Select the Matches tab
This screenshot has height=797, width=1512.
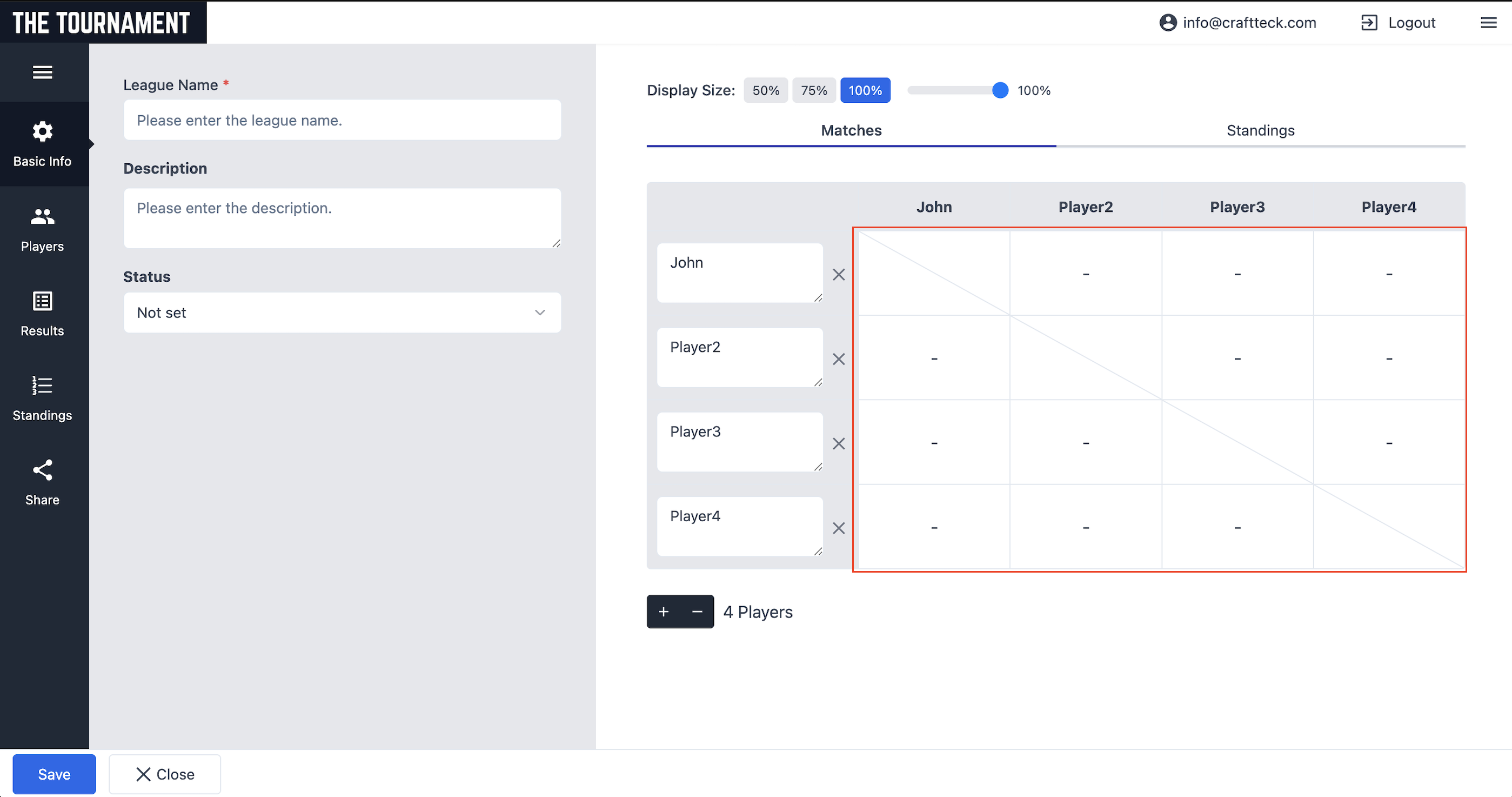851,130
